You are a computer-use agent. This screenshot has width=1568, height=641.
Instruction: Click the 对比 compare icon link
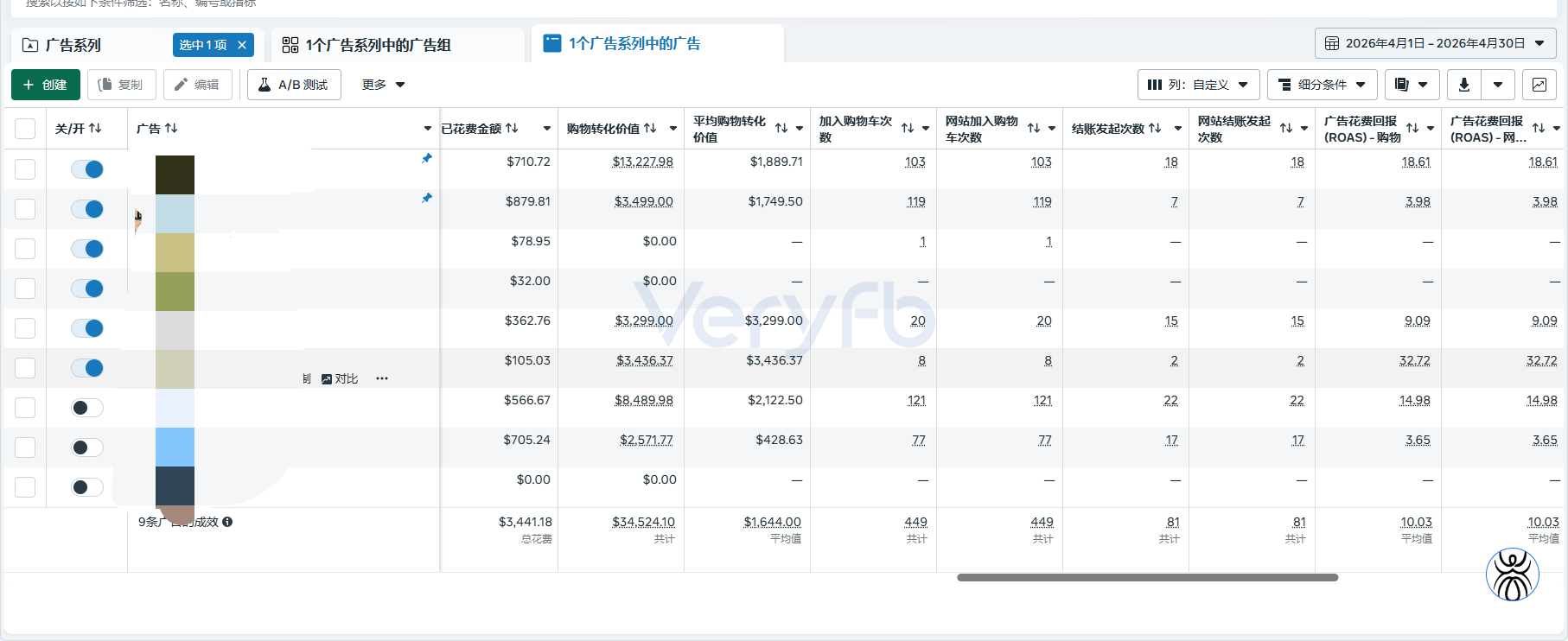tap(340, 378)
